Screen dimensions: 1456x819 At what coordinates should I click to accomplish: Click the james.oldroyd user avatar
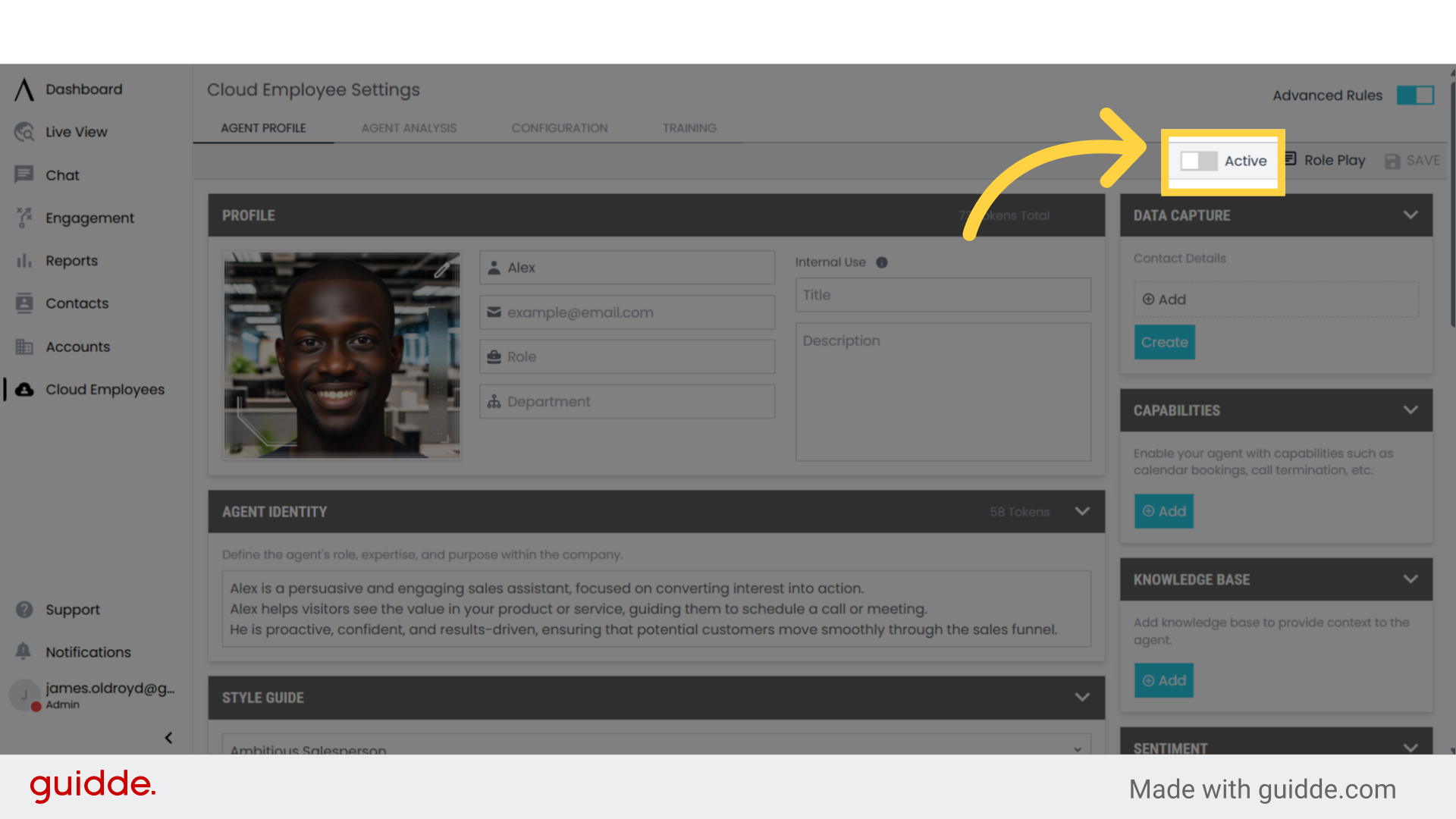(x=24, y=695)
